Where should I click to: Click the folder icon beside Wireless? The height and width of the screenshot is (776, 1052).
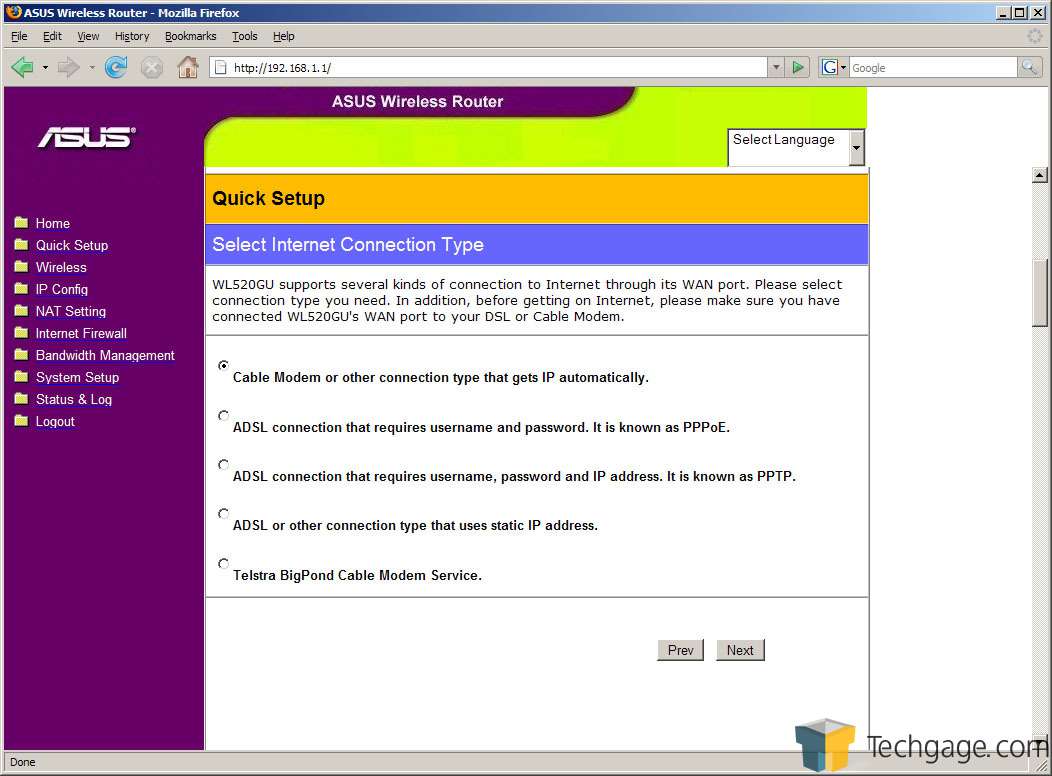pos(21,266)
